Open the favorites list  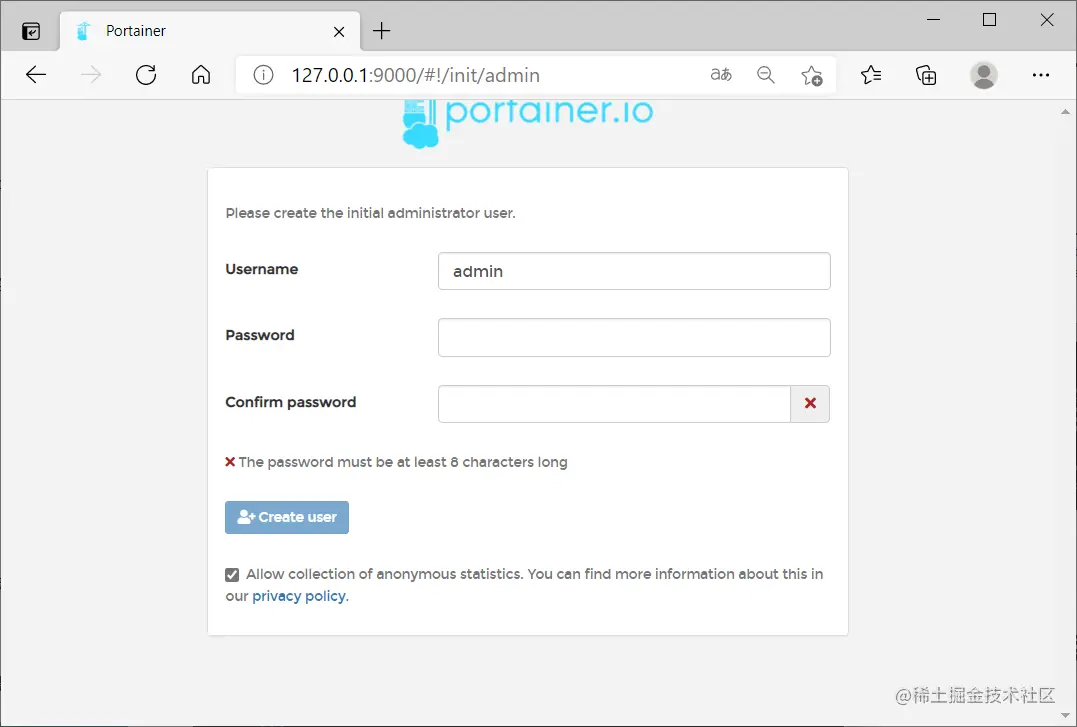pos(871,74)
